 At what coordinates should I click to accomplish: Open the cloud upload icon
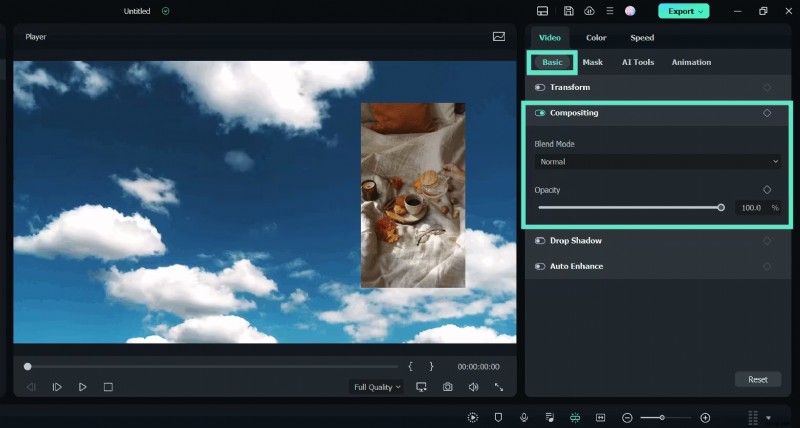tap(589, 11)
